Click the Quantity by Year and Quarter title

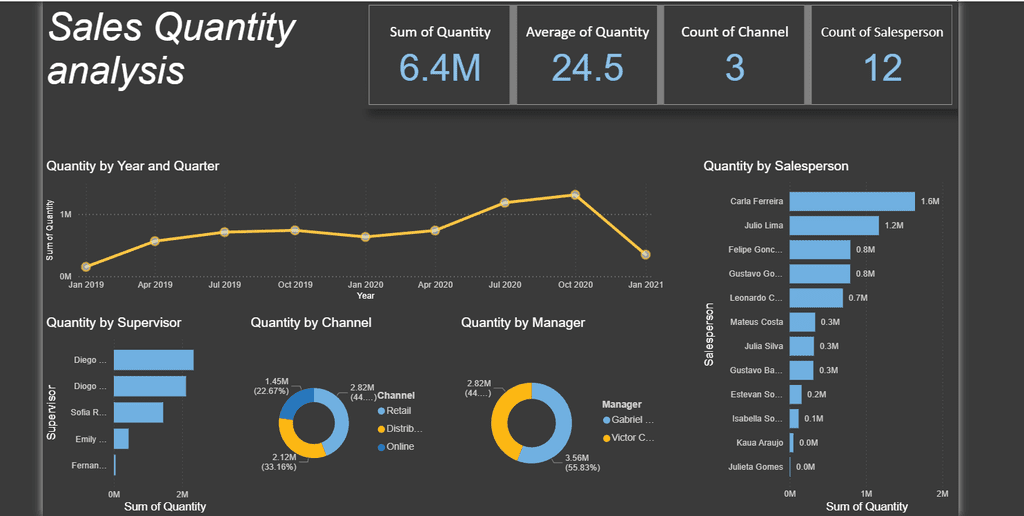[x=133, y=166]
